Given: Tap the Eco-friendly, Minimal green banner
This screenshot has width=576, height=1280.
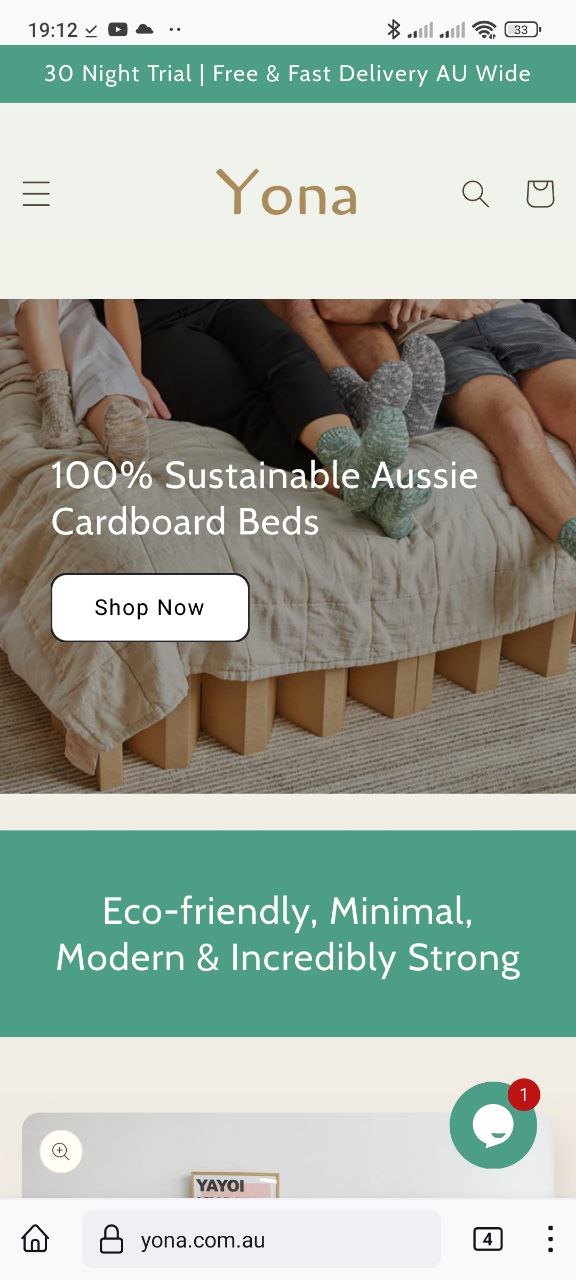Looking at the screenshot, I should tap(288, 934).
